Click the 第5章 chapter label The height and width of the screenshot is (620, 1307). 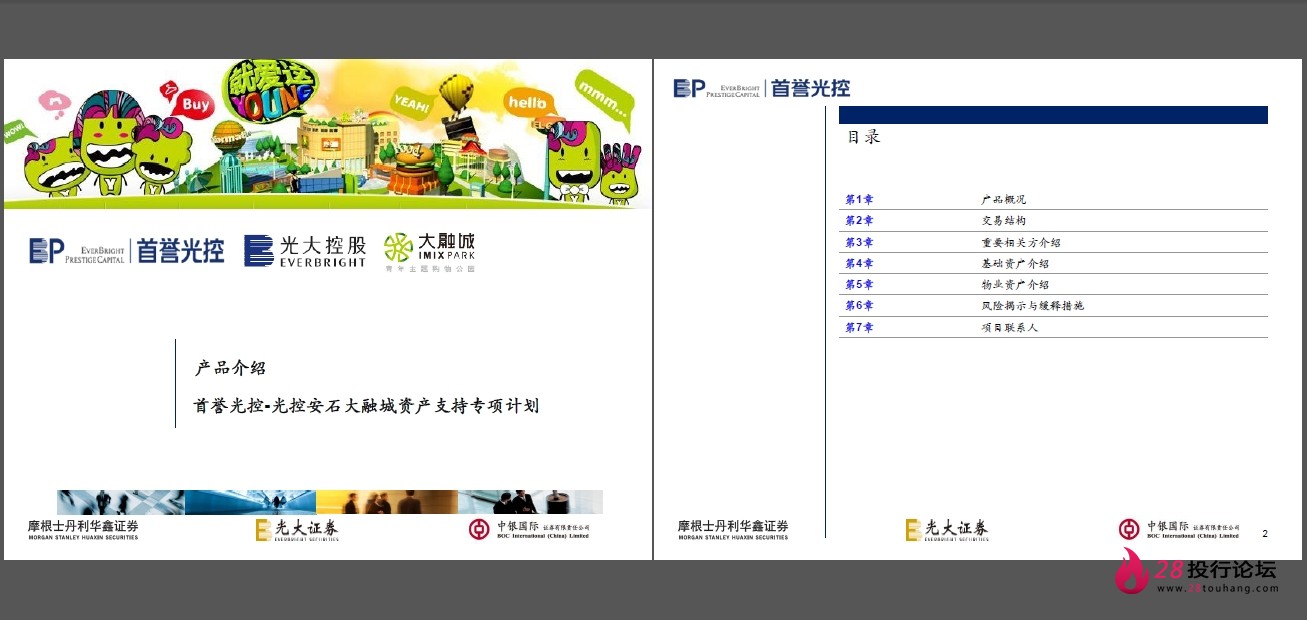[859, 284]
